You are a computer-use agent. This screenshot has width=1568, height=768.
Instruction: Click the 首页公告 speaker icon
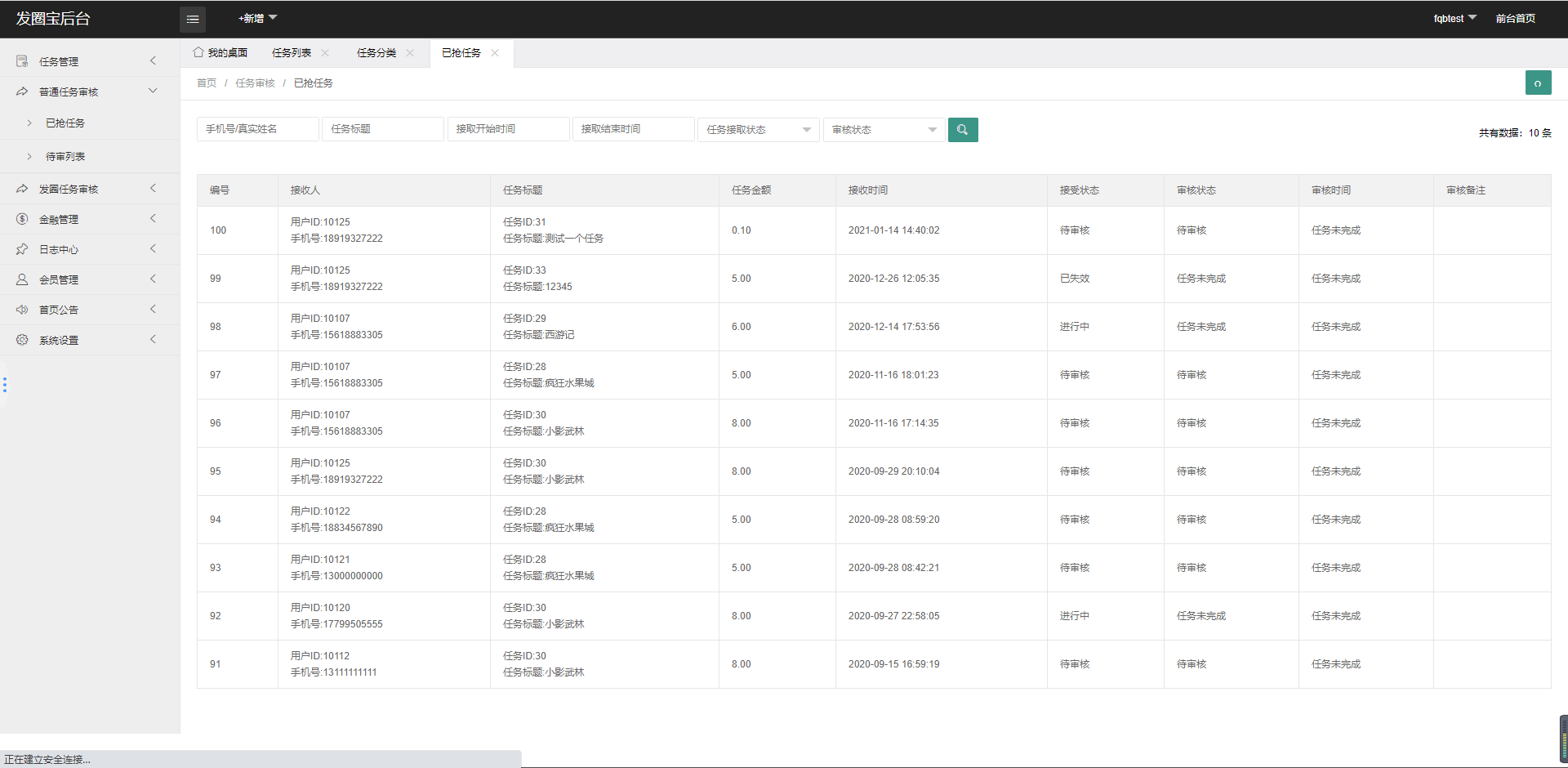[22, 310]
